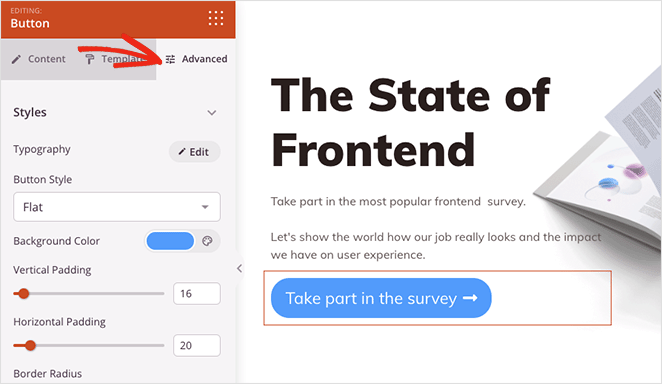Click the Edit typography button
The image size is (662, 384).
click(195, 151)
